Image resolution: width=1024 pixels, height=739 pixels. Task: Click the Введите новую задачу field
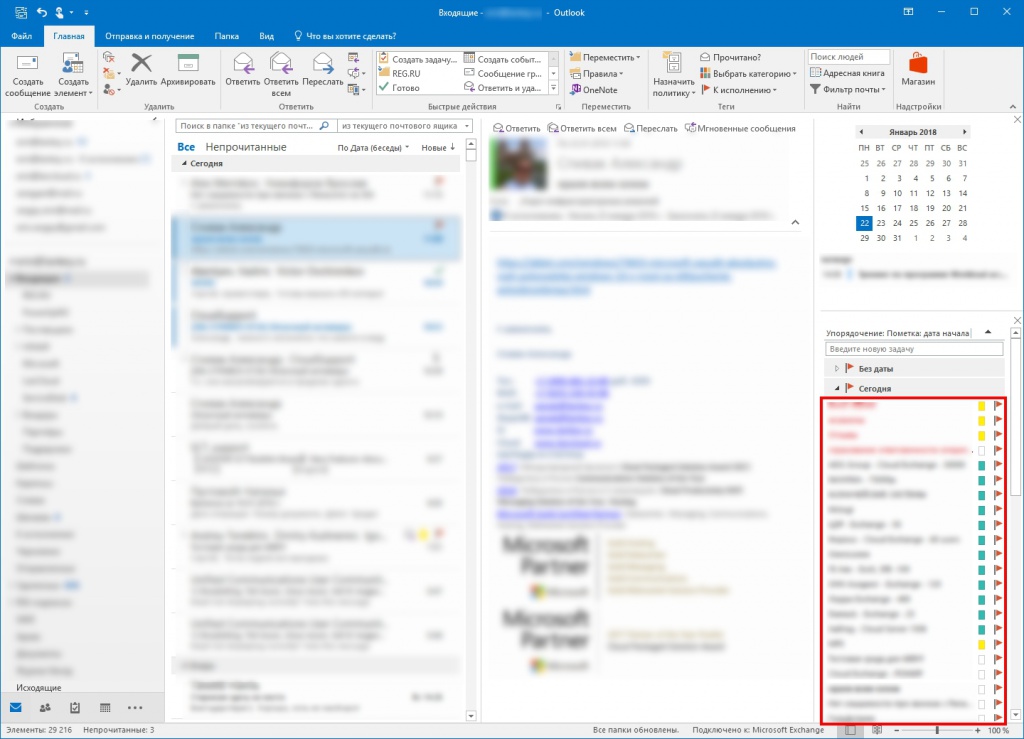[x=913, y=349]
